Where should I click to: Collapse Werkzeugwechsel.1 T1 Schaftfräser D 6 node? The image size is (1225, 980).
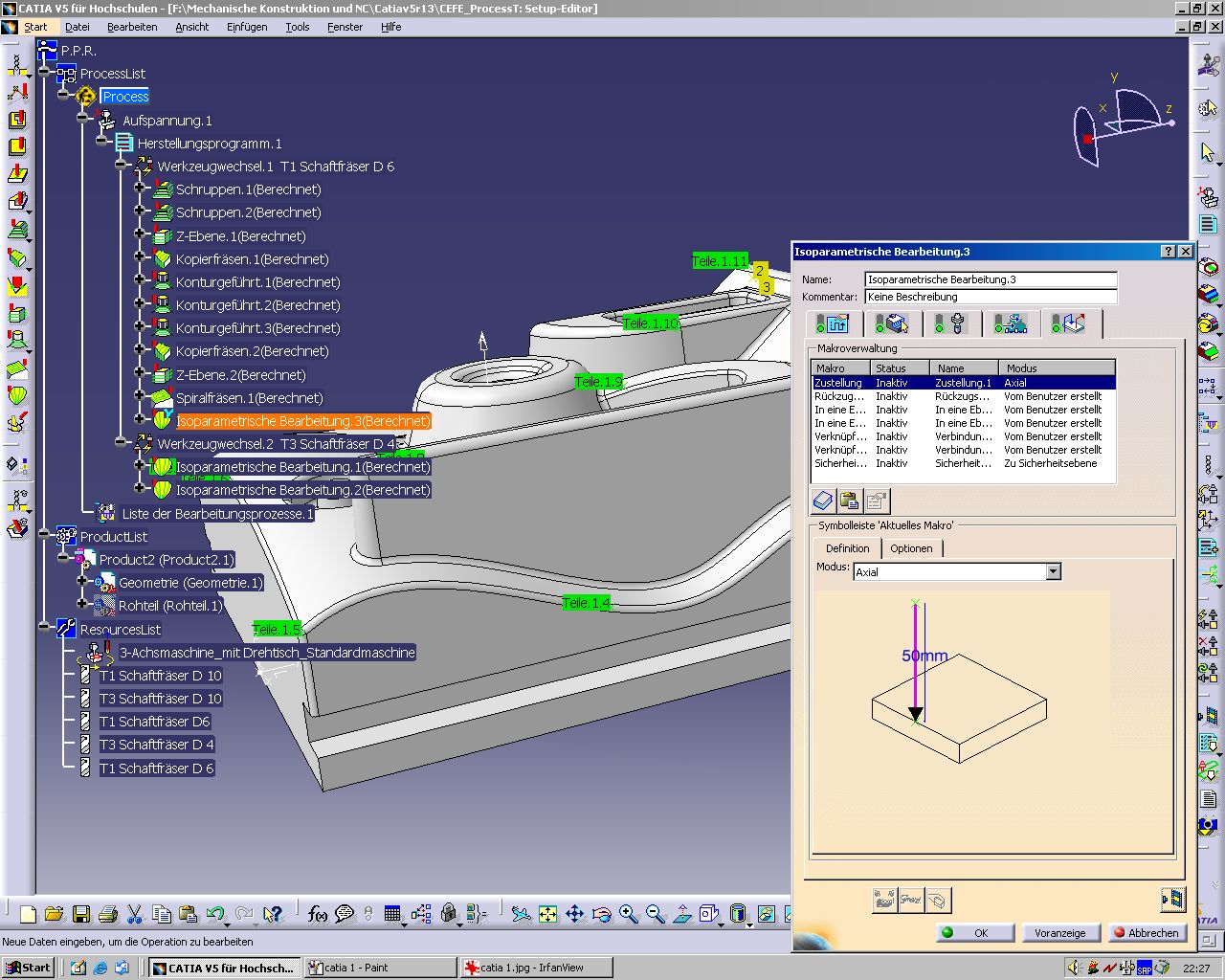click(x=121, y=167)
